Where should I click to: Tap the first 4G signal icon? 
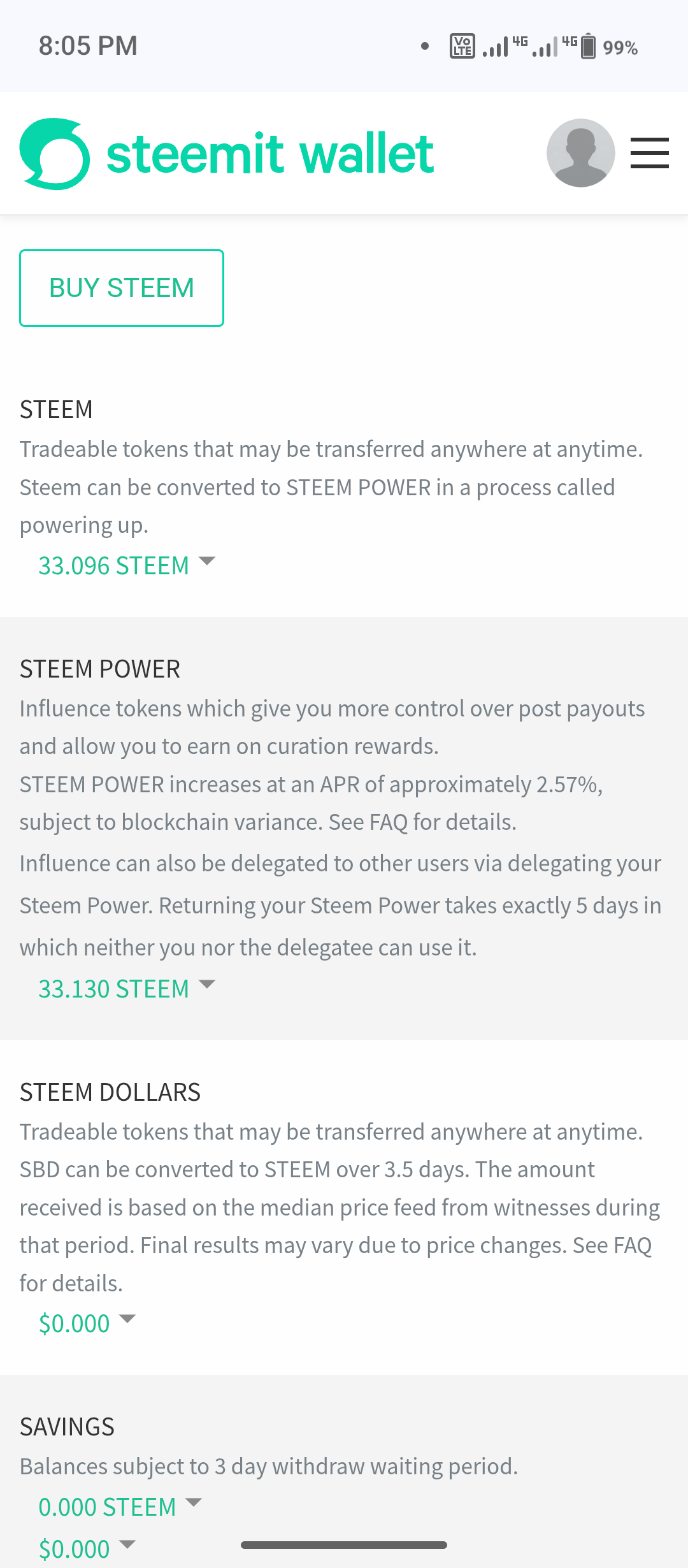(505, 46)
